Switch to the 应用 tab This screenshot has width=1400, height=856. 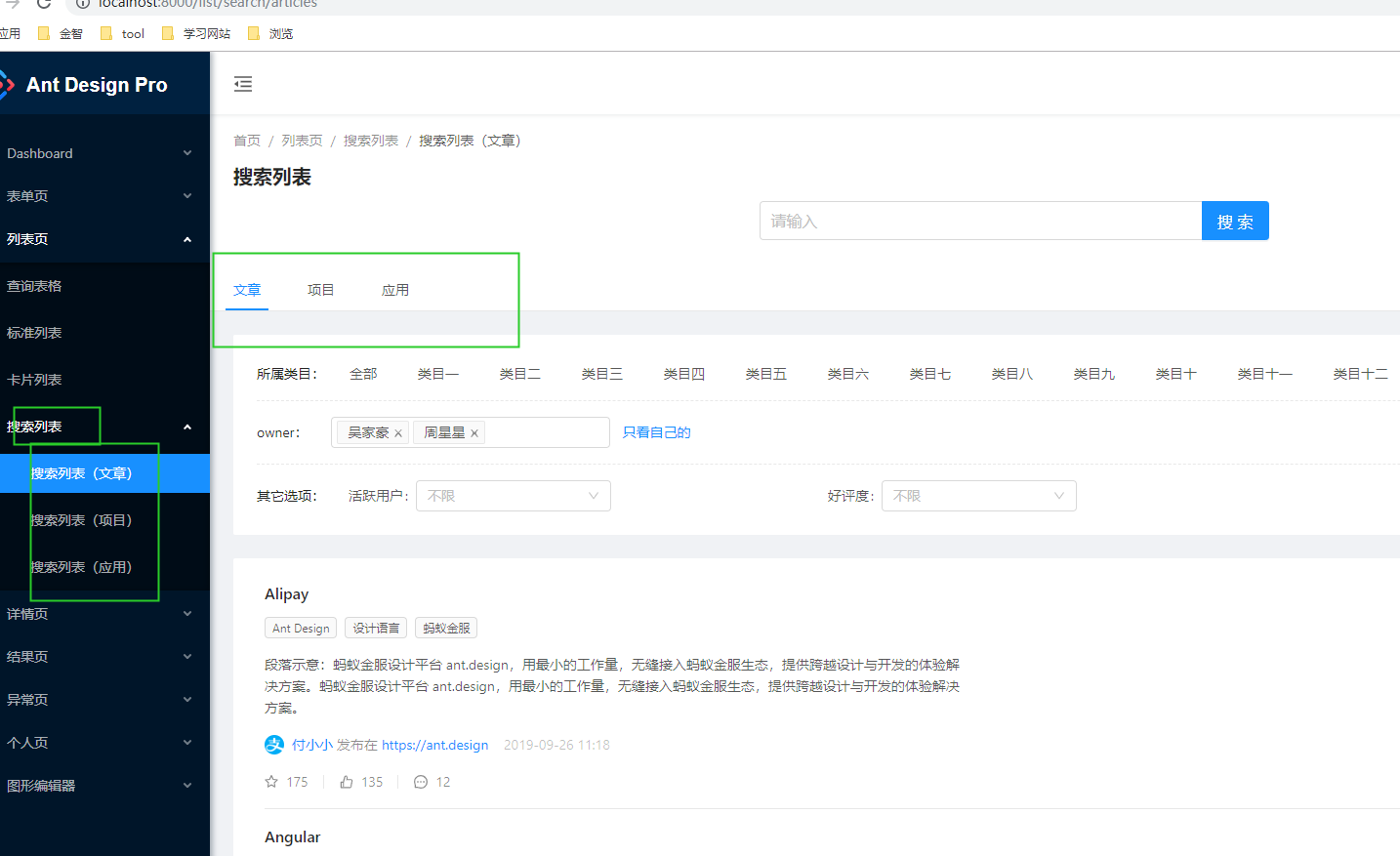tap(395, 290)
